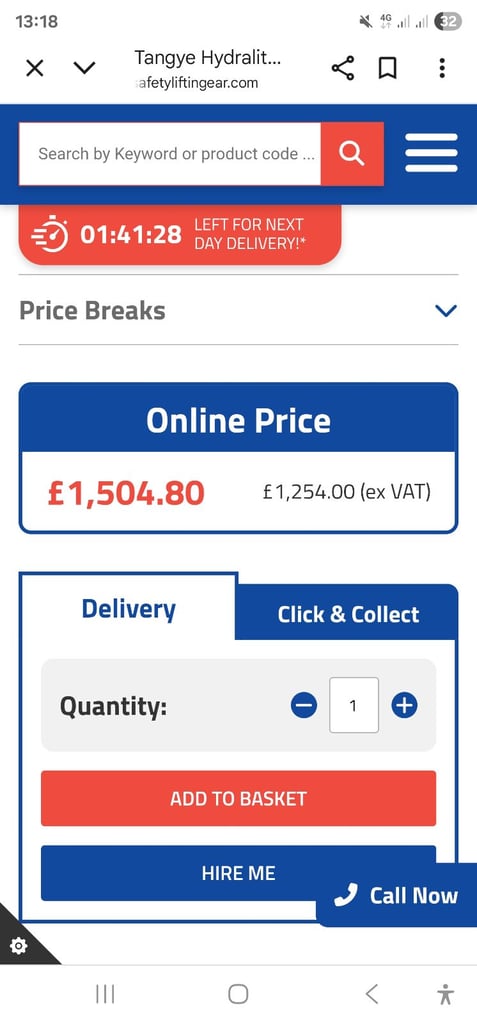Open recent apps navigation button

click(x=105, y=994)
